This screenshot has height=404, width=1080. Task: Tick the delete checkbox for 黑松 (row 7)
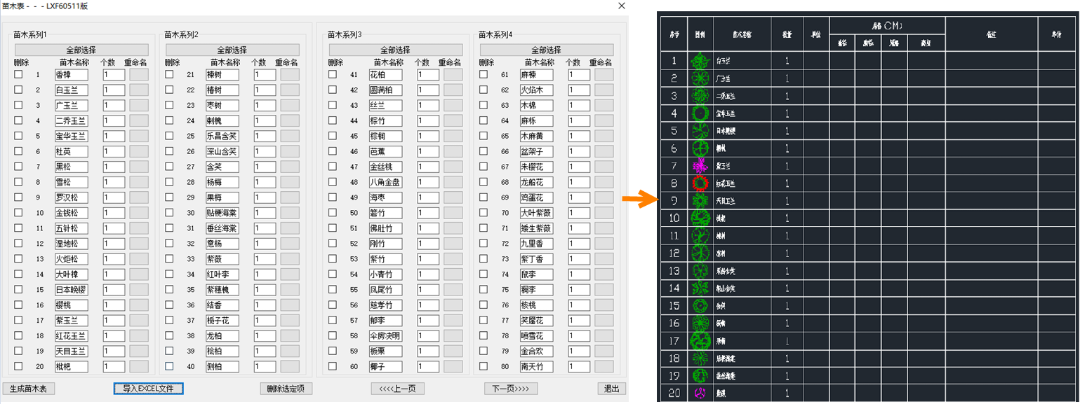pos(19,167)
